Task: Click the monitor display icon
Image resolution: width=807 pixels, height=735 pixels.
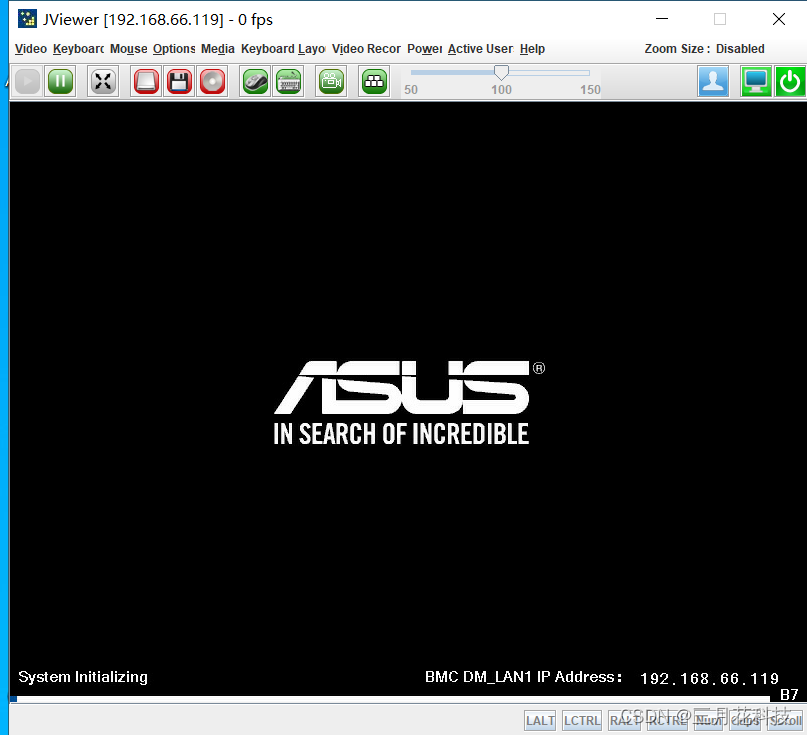Action: pos(756,81)
